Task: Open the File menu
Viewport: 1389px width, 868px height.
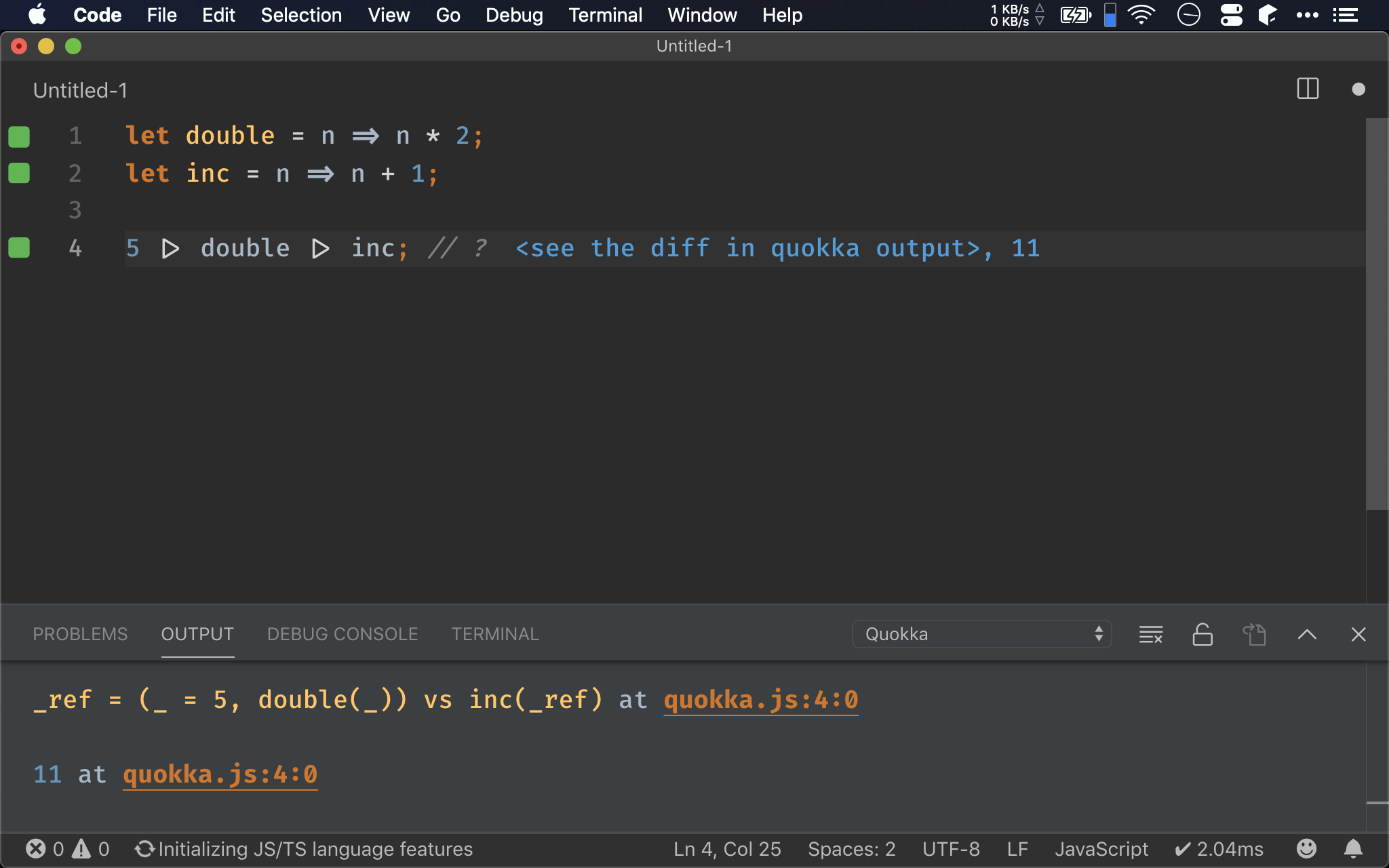Action: click(x=161, y=15)
